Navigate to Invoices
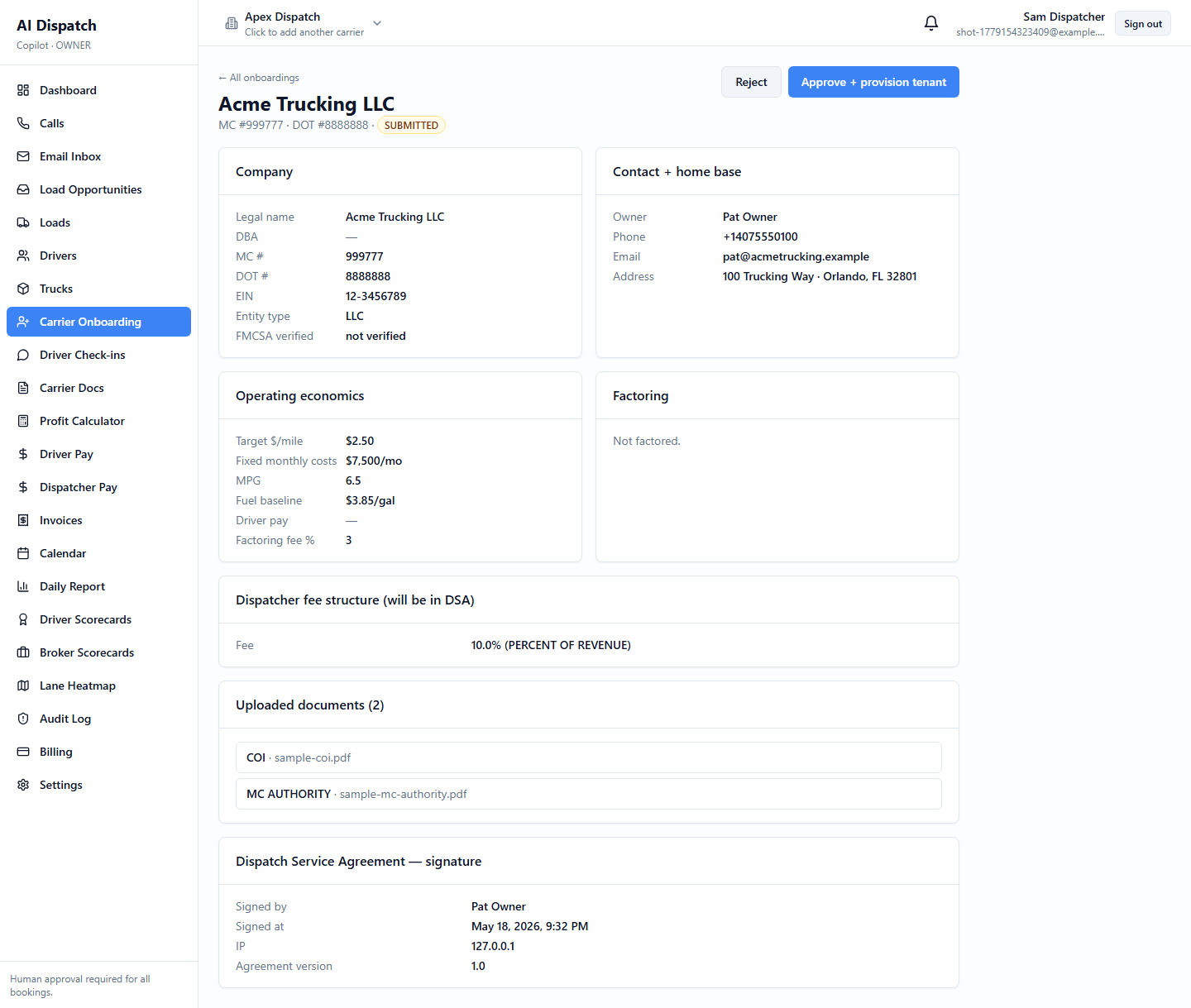1191x1008 pixels. [98, 520]
